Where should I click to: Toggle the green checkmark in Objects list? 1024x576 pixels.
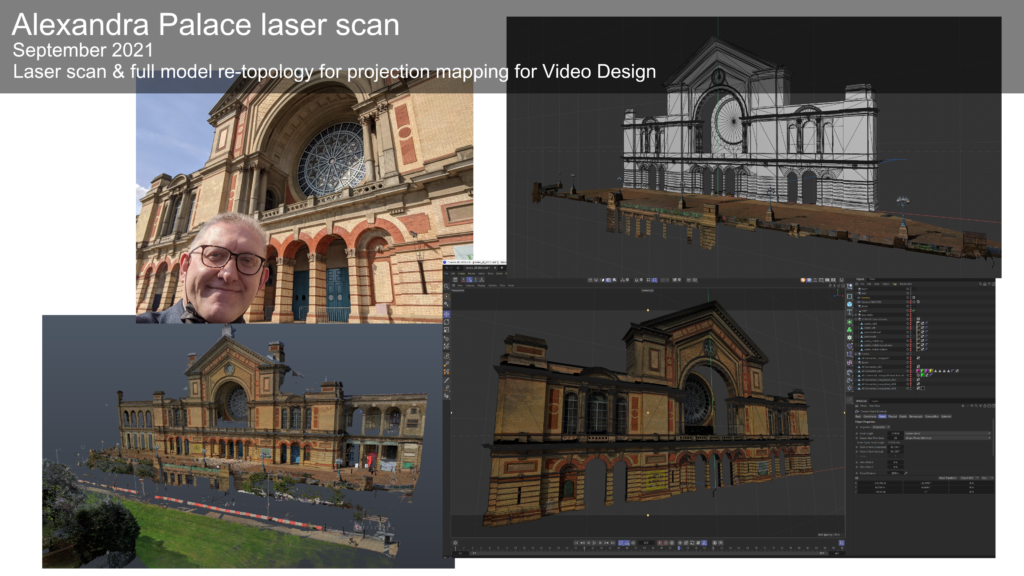tap(914, 310)
